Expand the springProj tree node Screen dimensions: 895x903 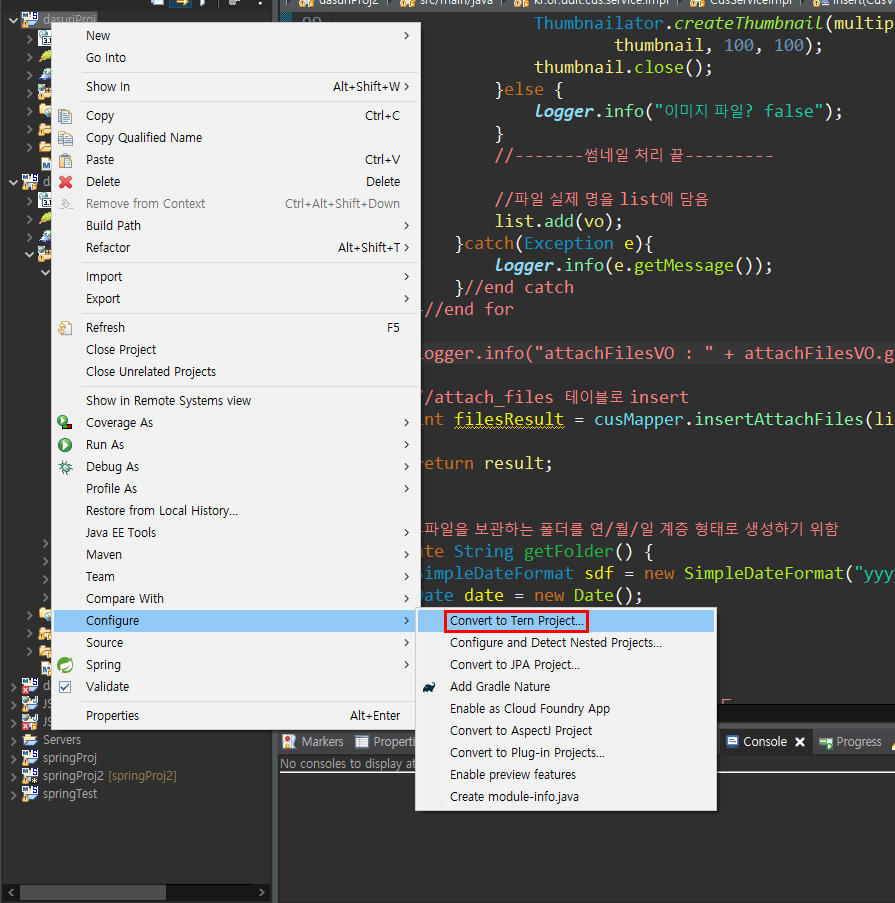(x=14, y=758)
